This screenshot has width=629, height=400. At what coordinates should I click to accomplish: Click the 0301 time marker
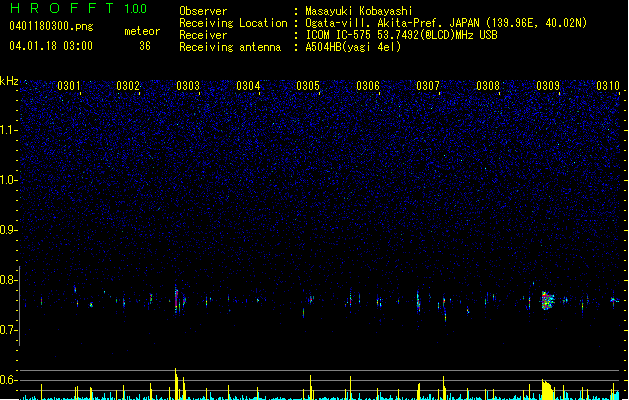[x=69, y=86]
